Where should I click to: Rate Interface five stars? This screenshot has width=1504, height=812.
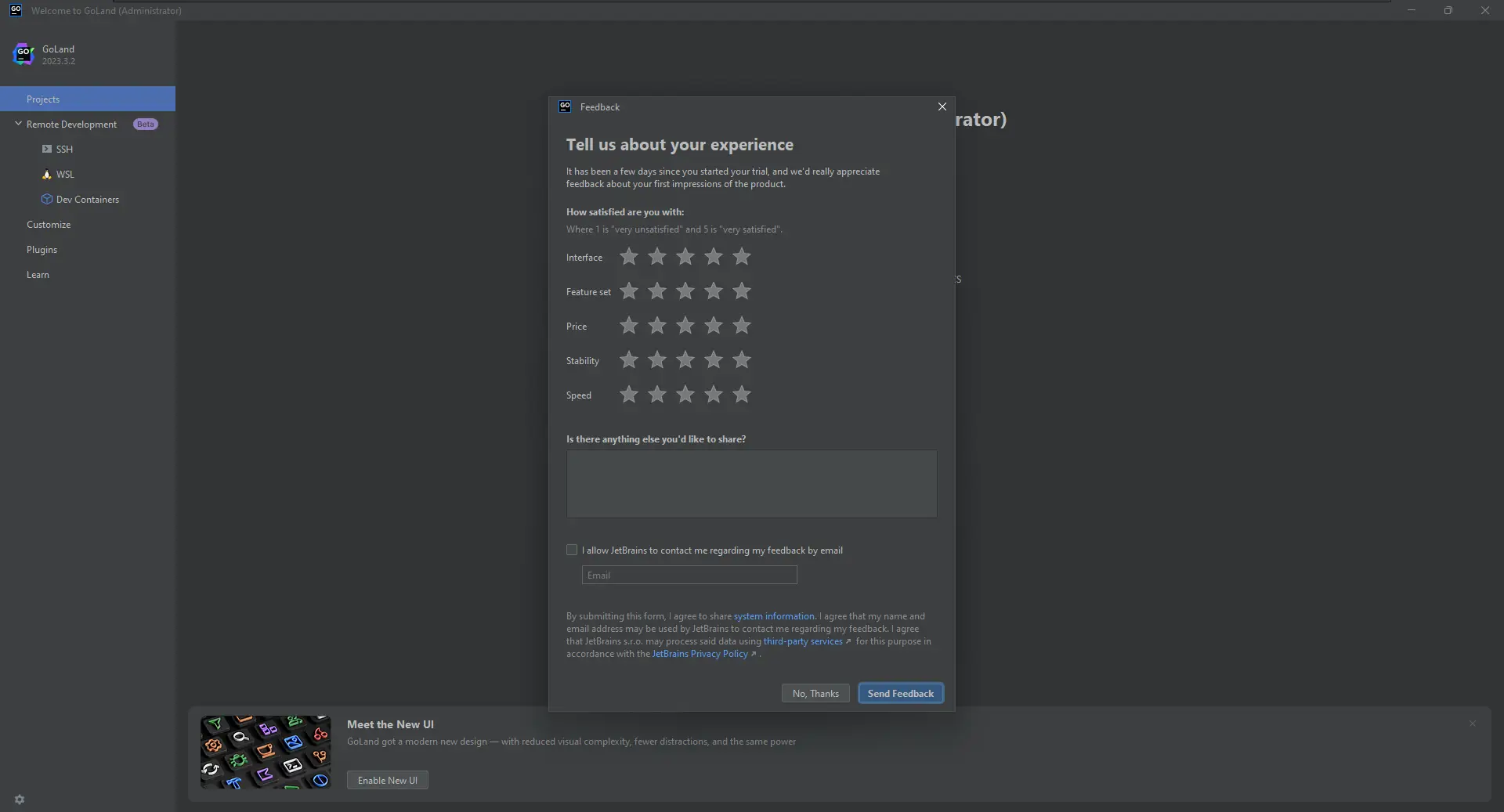click(x=742, y=257)
